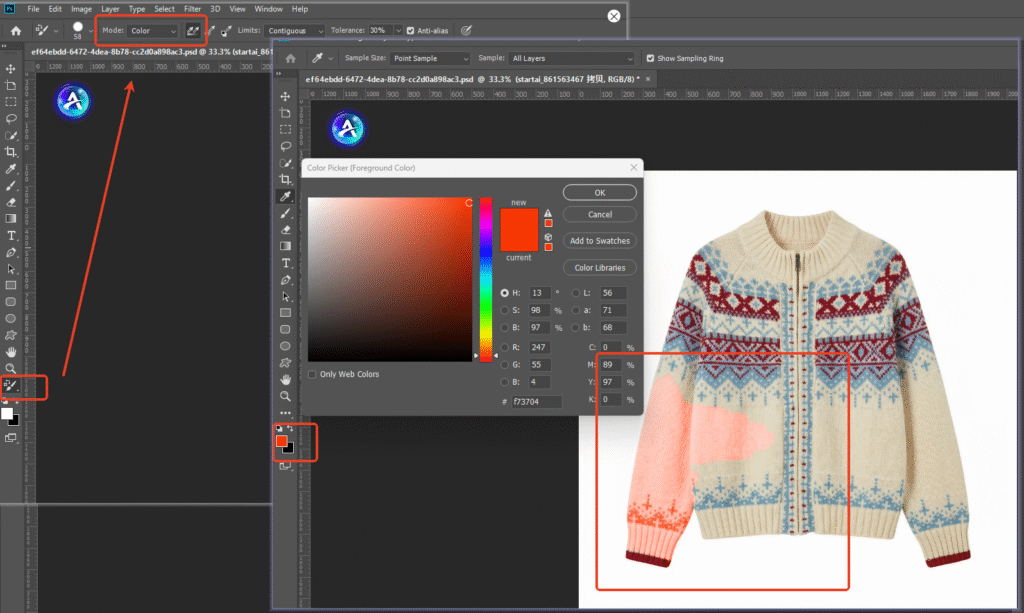Open the Sample Size Point Sample dropdown

(430, 57)
